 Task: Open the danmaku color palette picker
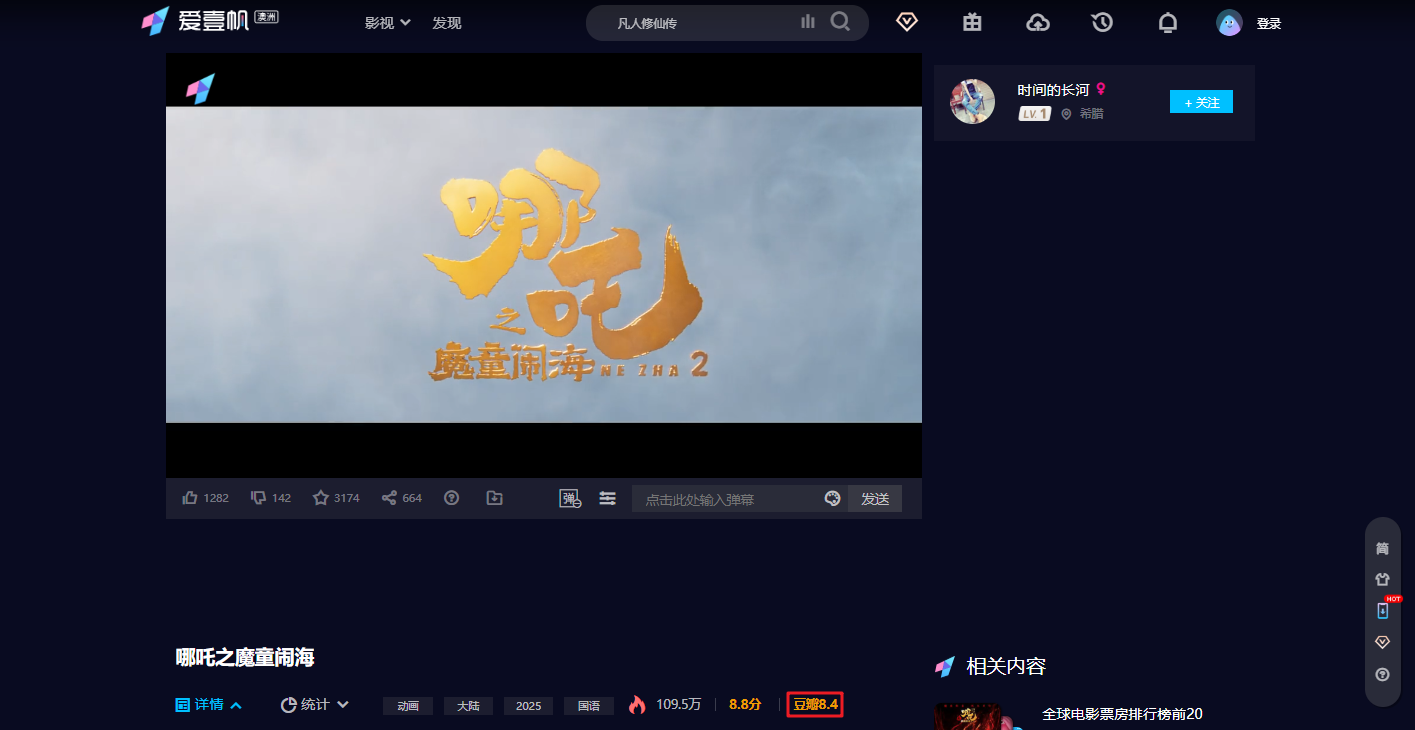[832, 498]
